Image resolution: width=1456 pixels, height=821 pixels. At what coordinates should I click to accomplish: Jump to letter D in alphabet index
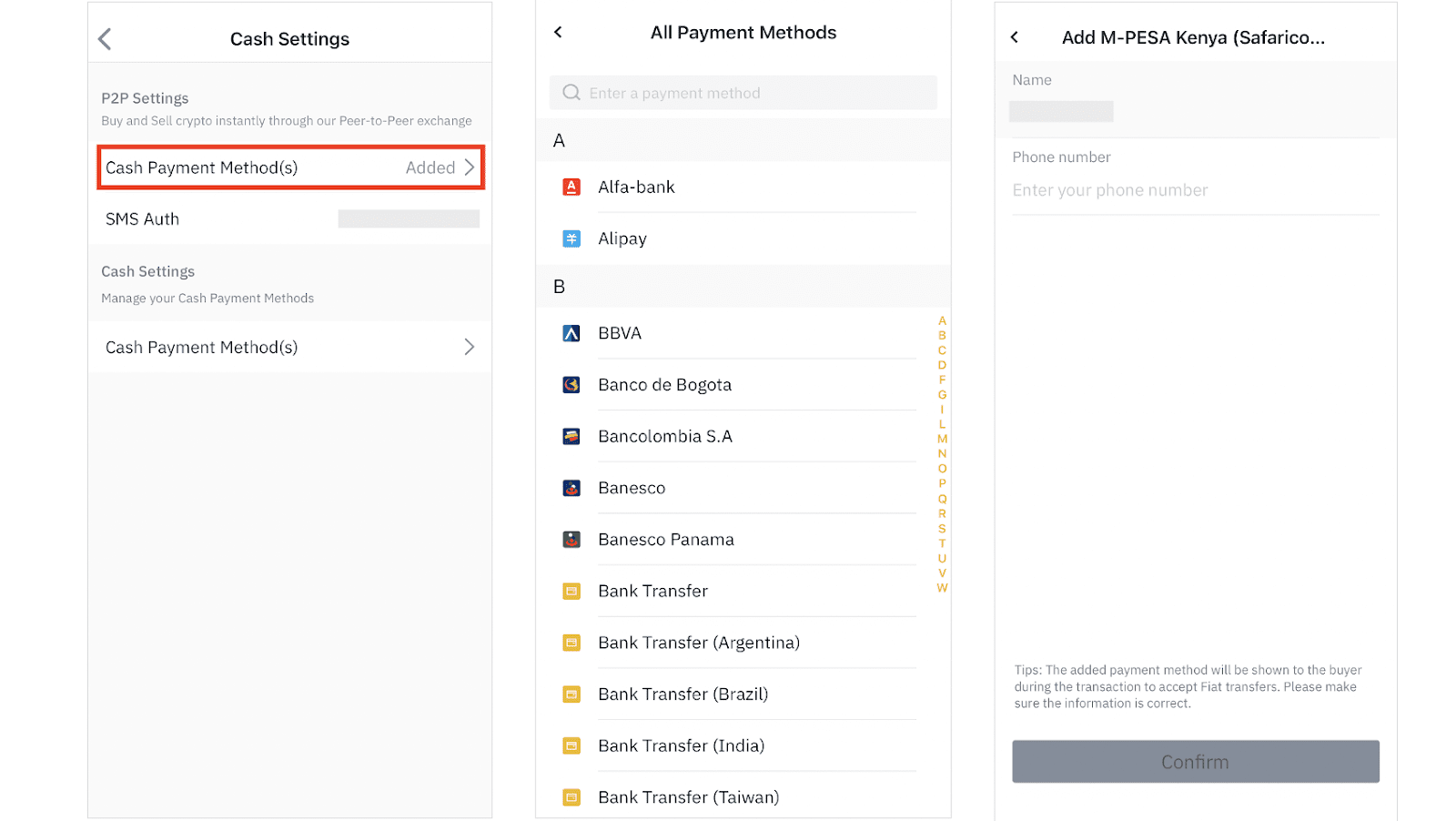pyautogui.click(x=942, y=365)
